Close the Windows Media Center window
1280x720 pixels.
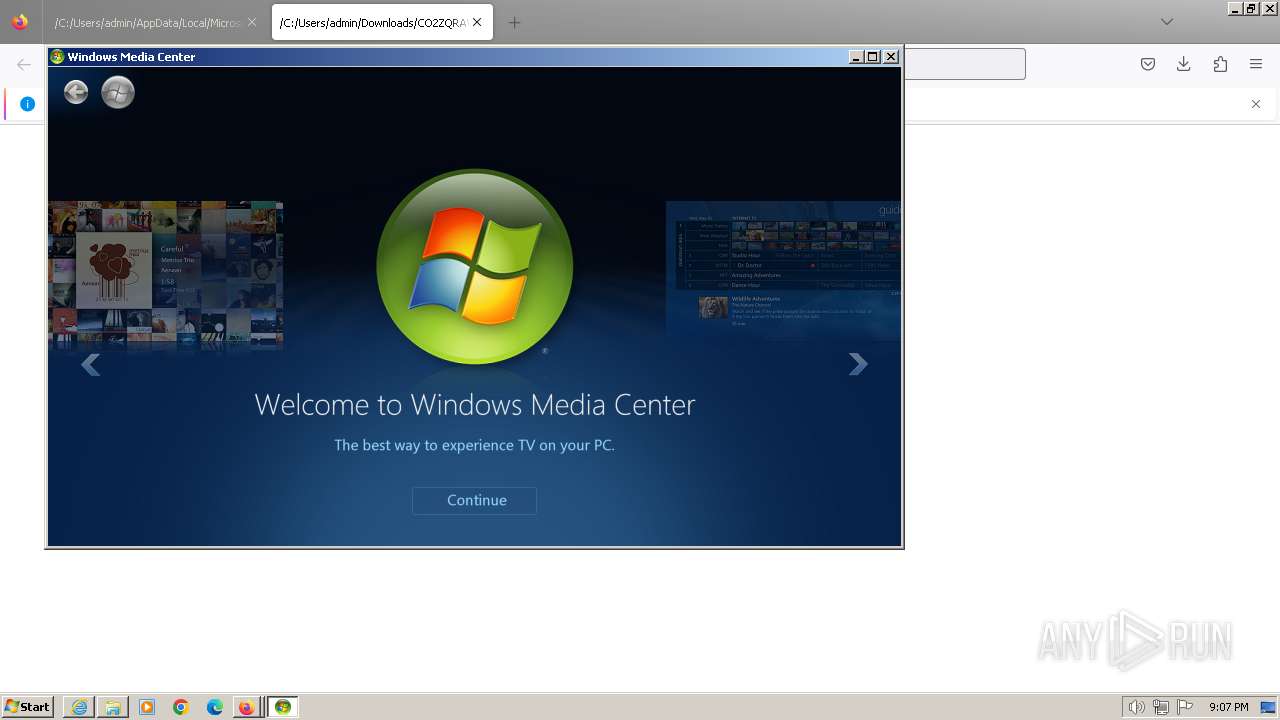pyautogui.click(x=891, y=57)
